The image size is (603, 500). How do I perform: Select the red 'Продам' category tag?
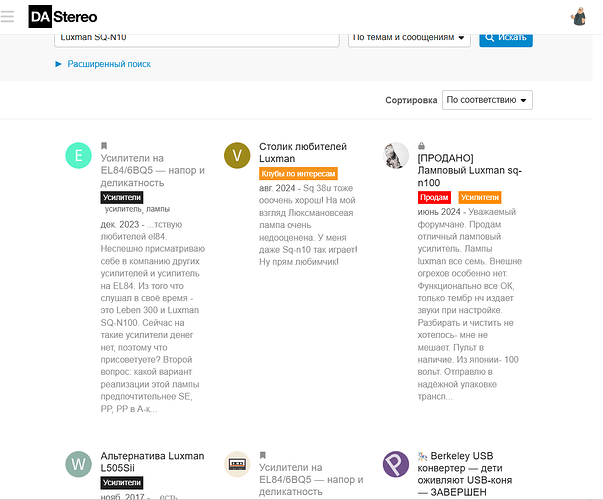click(434, 197)
